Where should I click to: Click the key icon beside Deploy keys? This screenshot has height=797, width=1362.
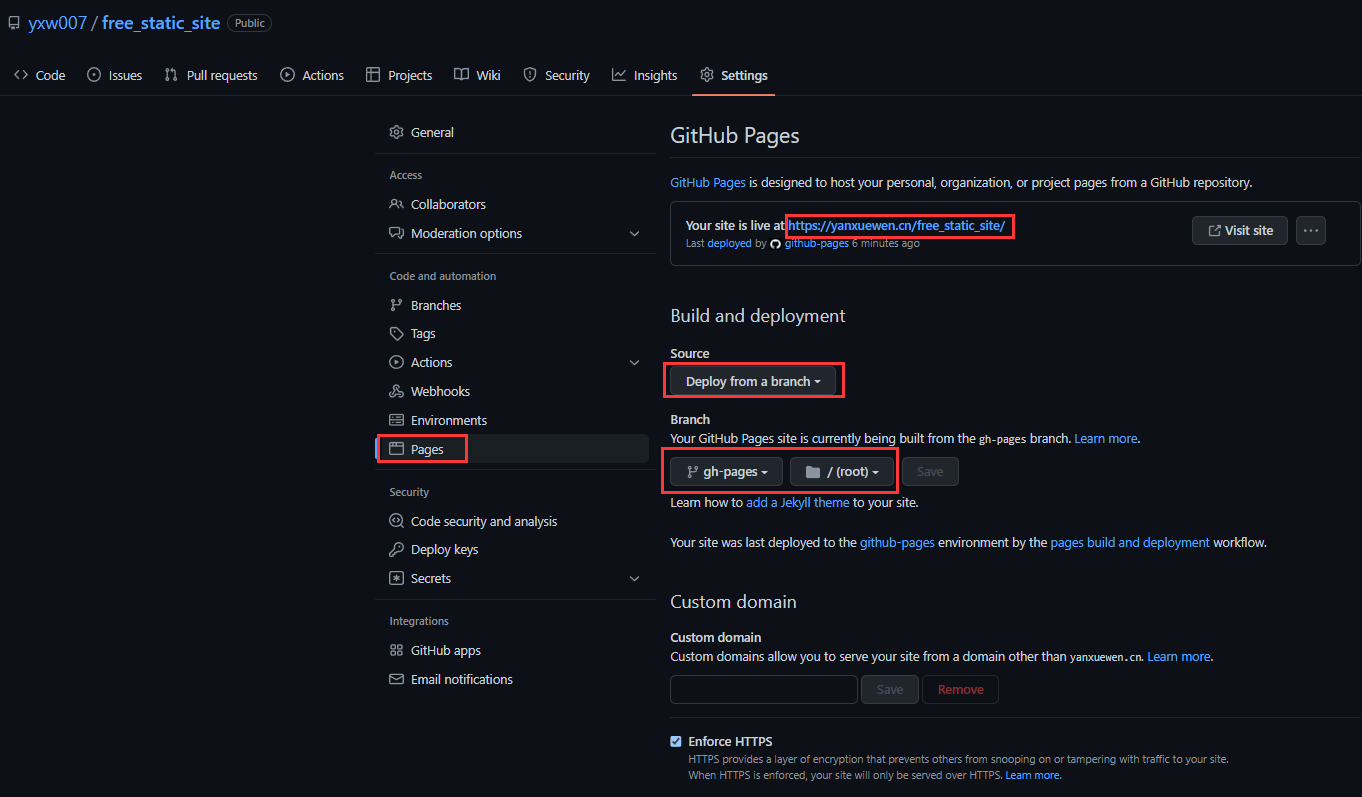pos(396,549)
